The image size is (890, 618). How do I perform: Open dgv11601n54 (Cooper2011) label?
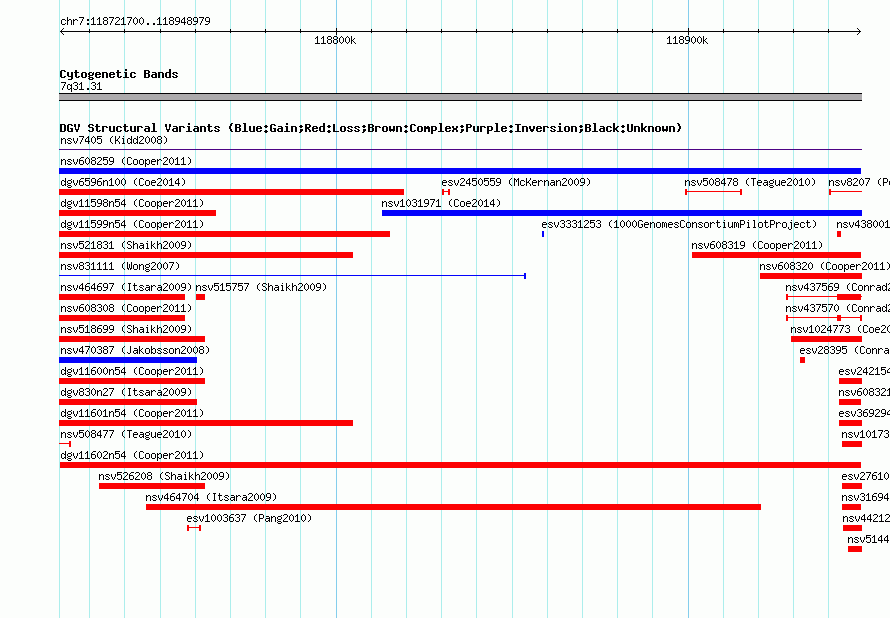tap(132, 413)
